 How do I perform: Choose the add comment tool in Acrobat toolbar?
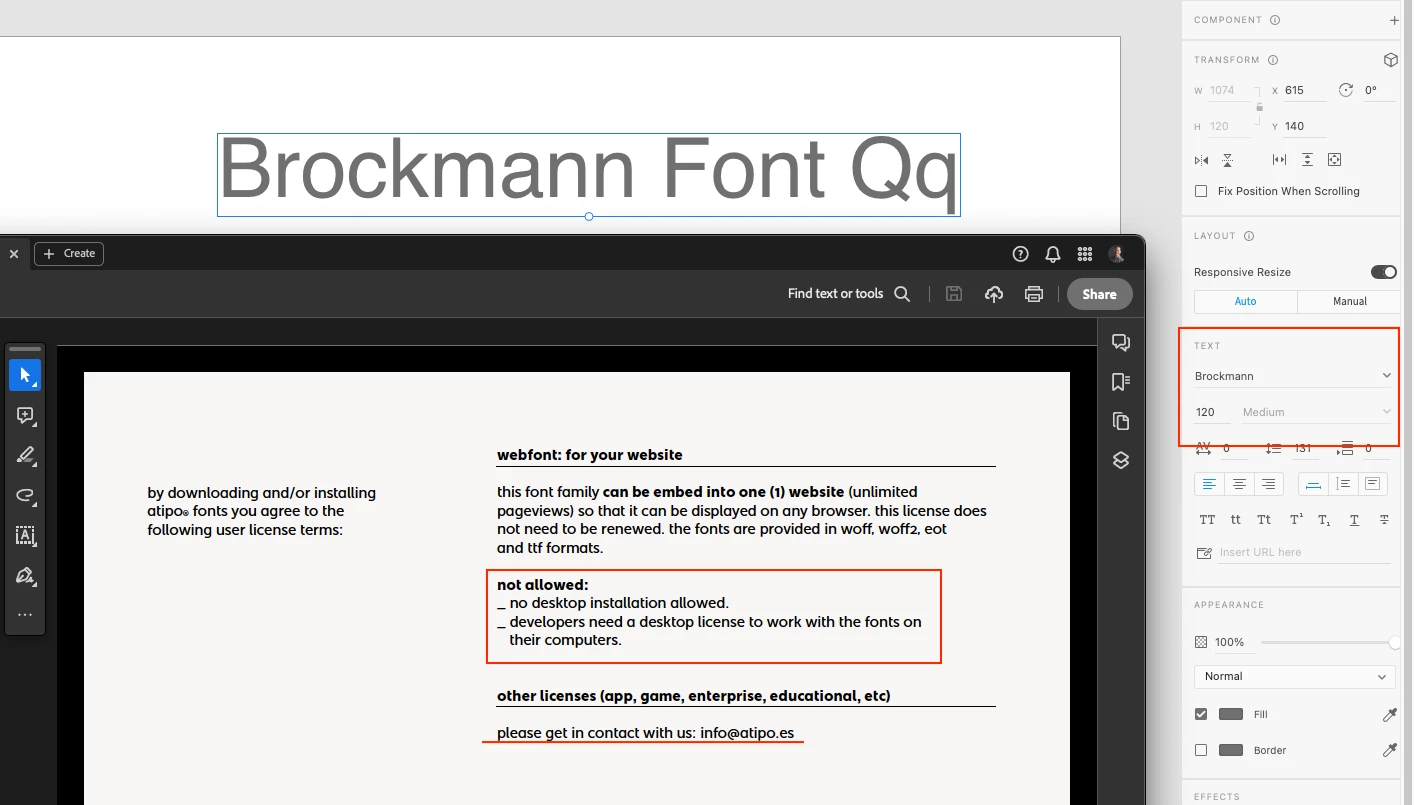(25, 415)
